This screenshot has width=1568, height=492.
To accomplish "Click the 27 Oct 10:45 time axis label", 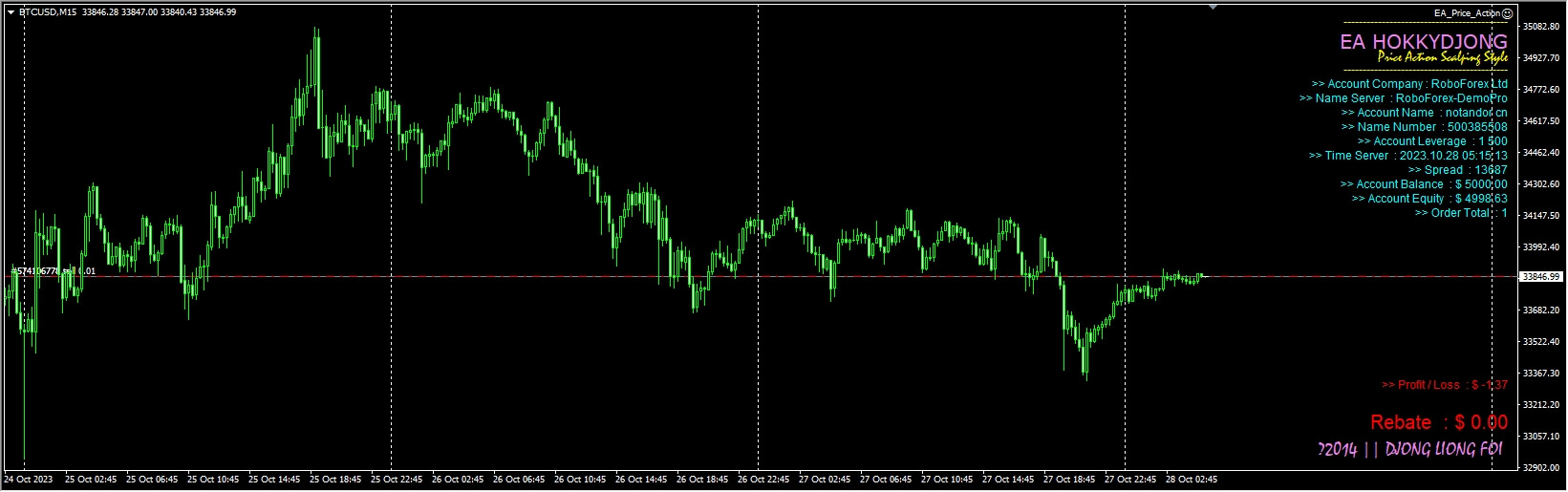I will click(947, 480).
